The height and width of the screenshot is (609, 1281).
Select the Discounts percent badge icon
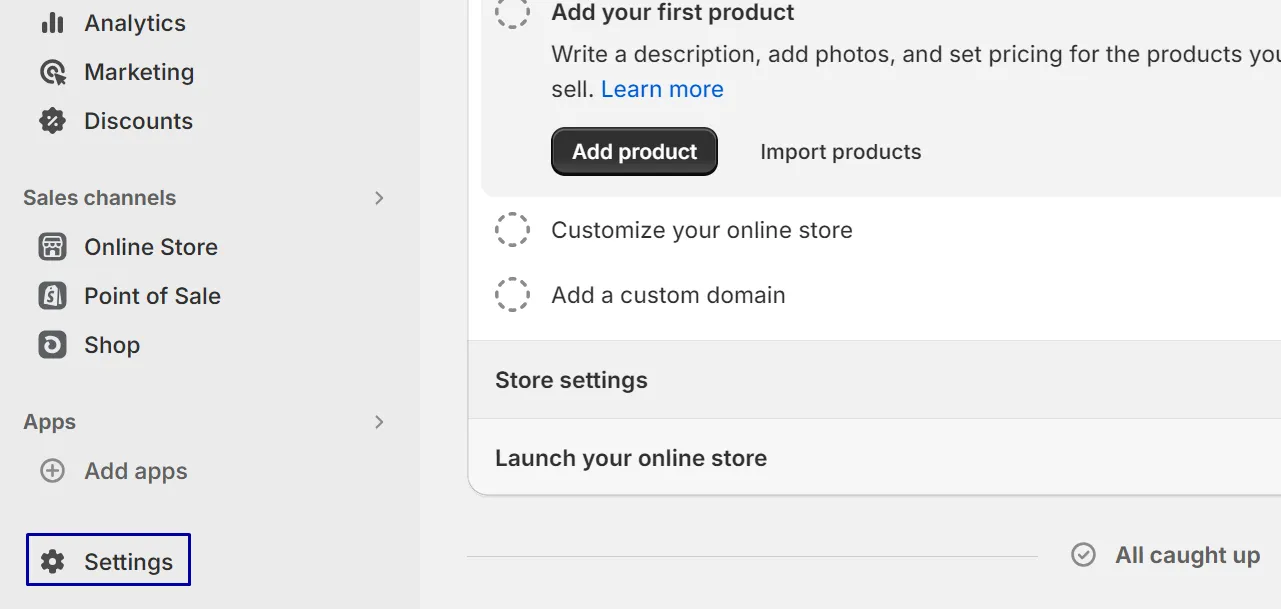[x=52, y=121]
